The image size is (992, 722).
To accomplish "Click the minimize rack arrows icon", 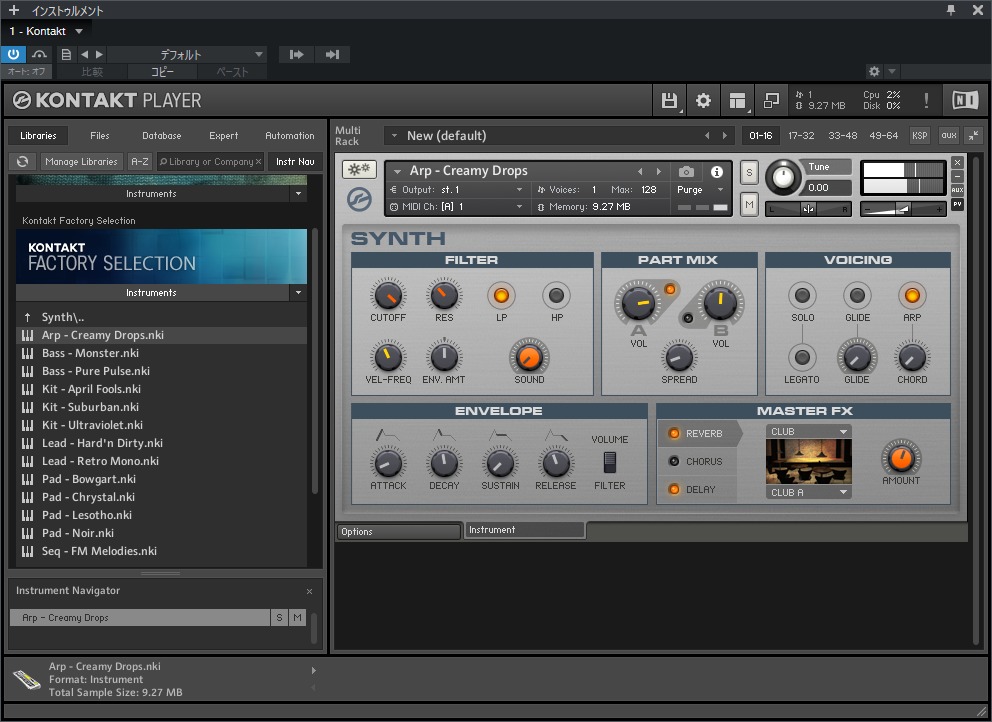I will [x=974, y=135].
